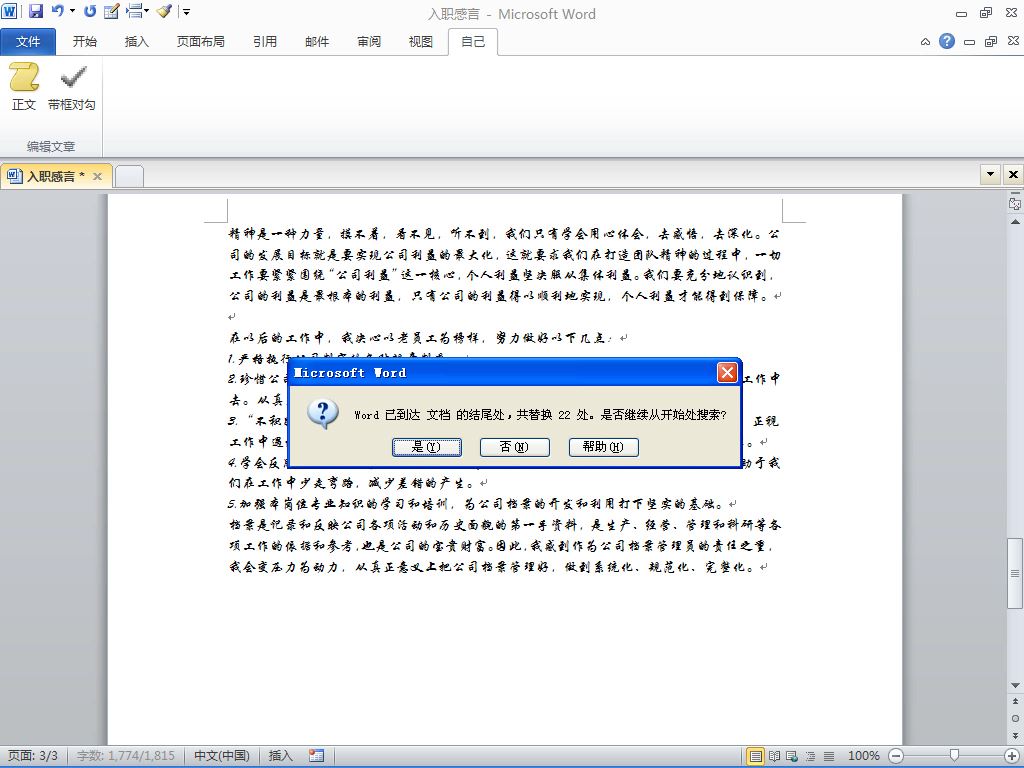Close the 入职感言 document tab

coord(97,176)
